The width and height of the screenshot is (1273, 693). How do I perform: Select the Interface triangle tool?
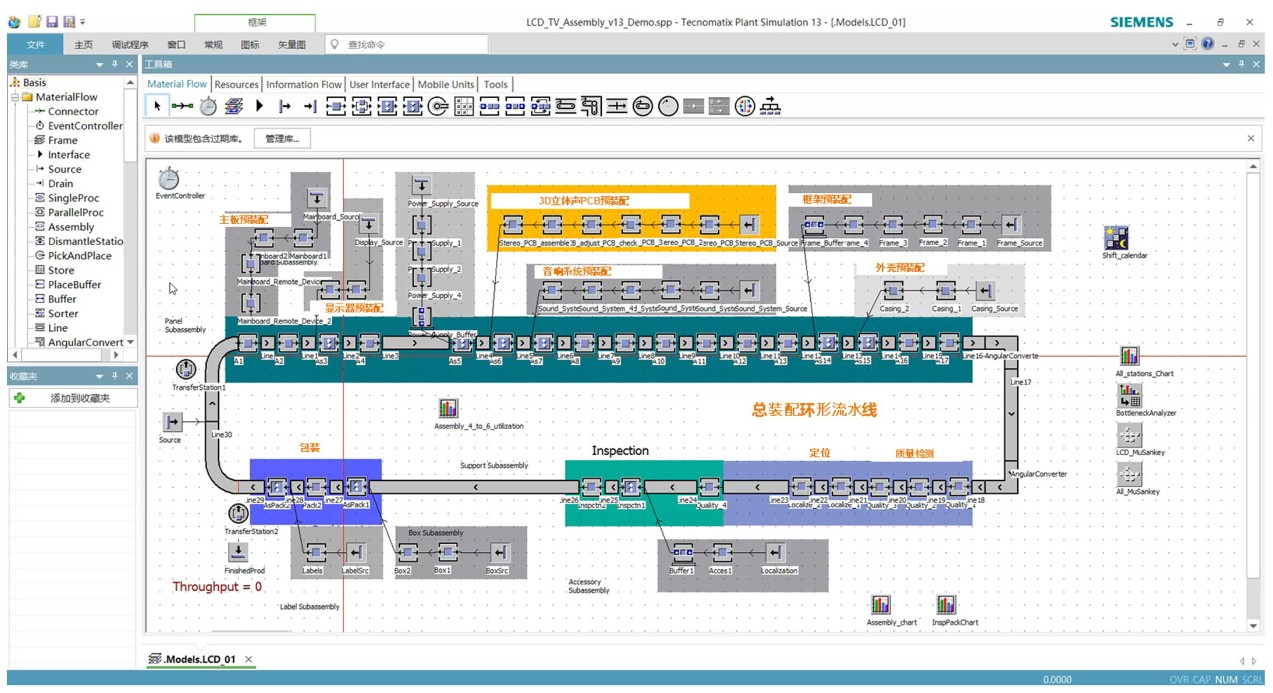click(x=259, y=106)
